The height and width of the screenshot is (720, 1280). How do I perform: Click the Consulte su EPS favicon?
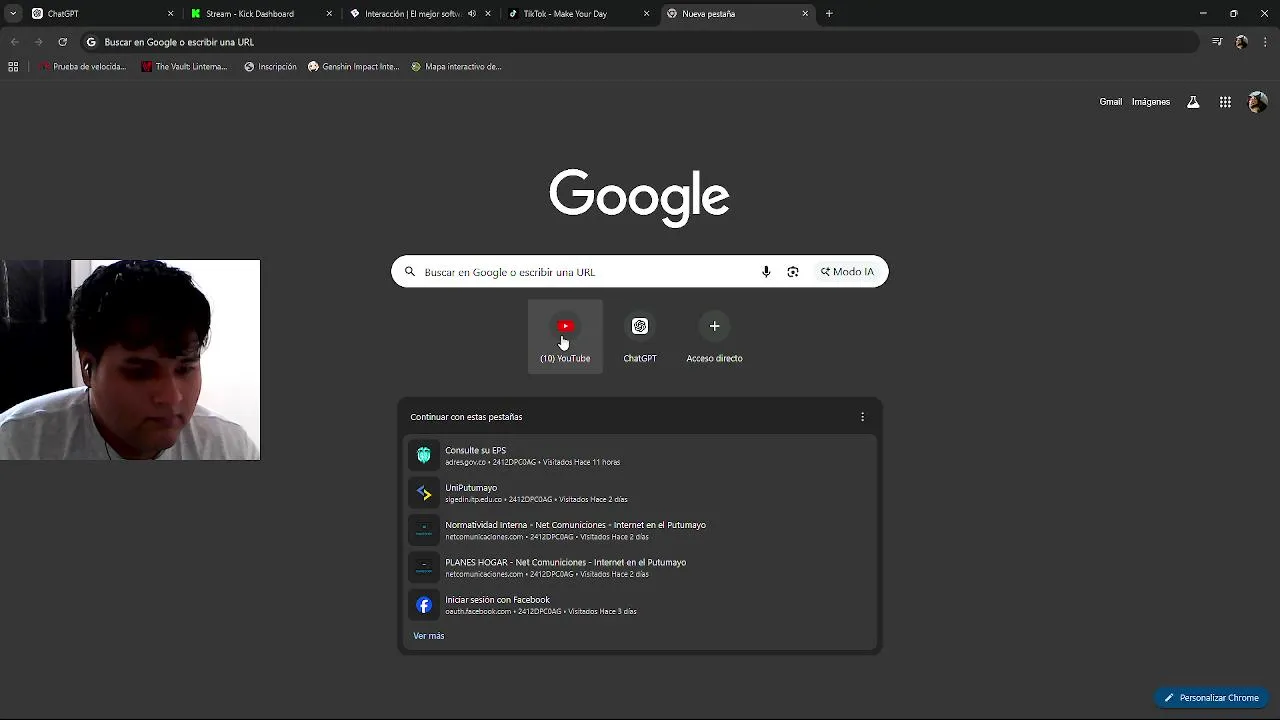click(424, 456)
